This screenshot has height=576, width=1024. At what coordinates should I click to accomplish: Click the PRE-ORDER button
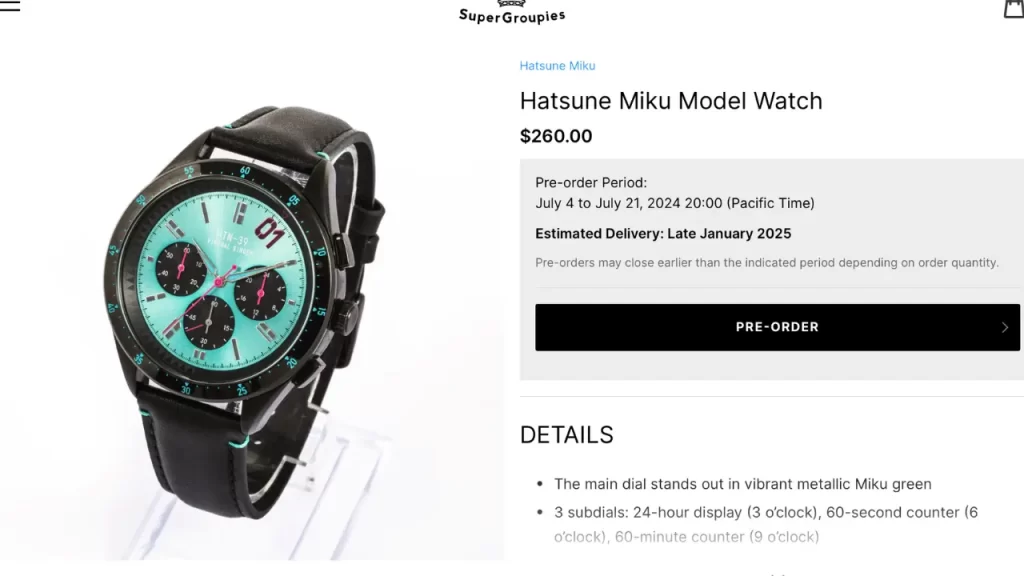[x=777, y=327]
